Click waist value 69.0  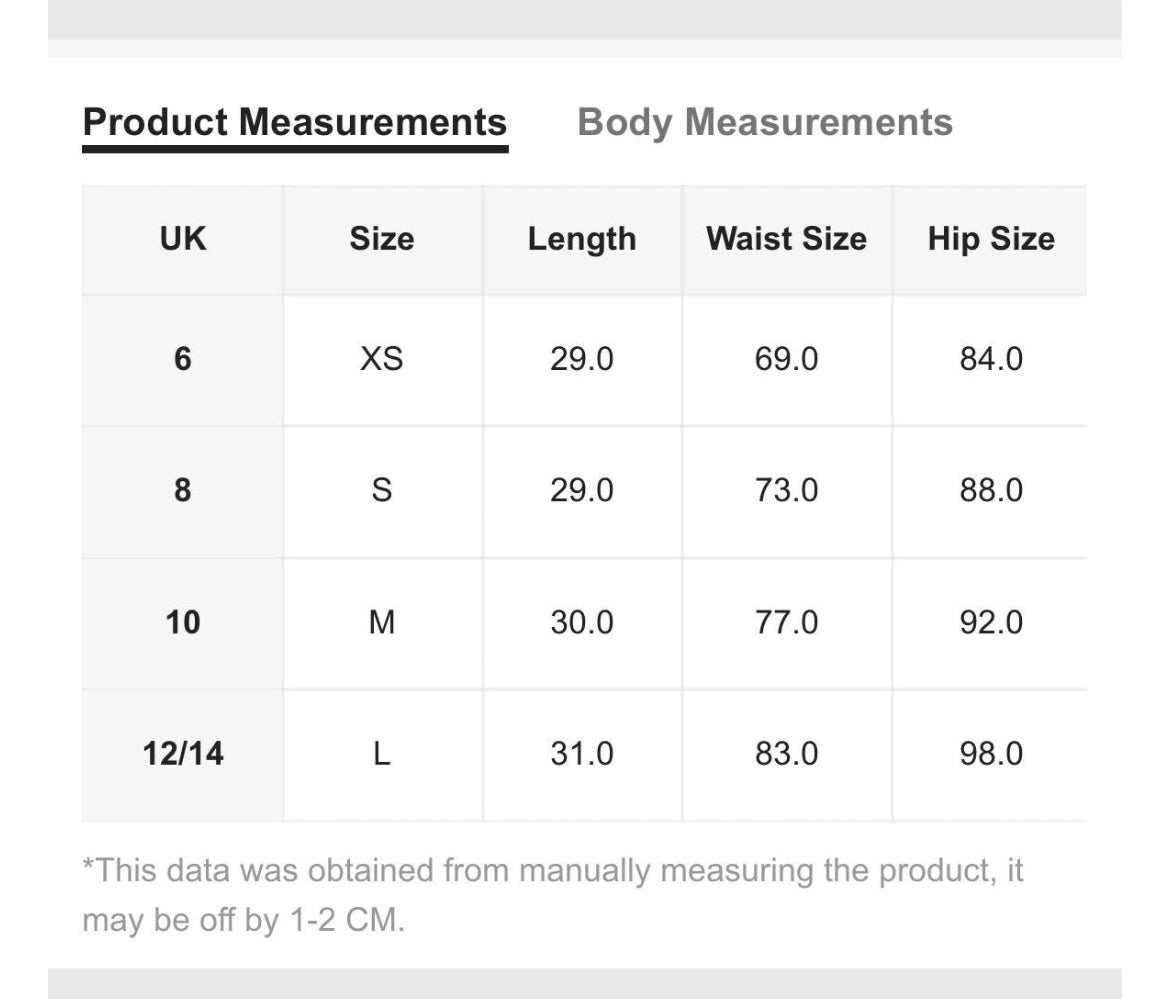786,359
